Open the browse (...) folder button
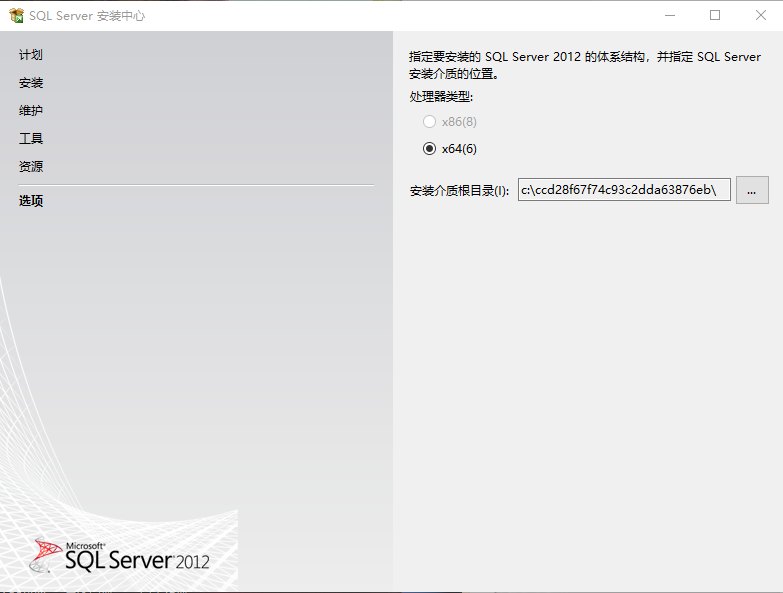The image size is (783, 593). (752, 190)
